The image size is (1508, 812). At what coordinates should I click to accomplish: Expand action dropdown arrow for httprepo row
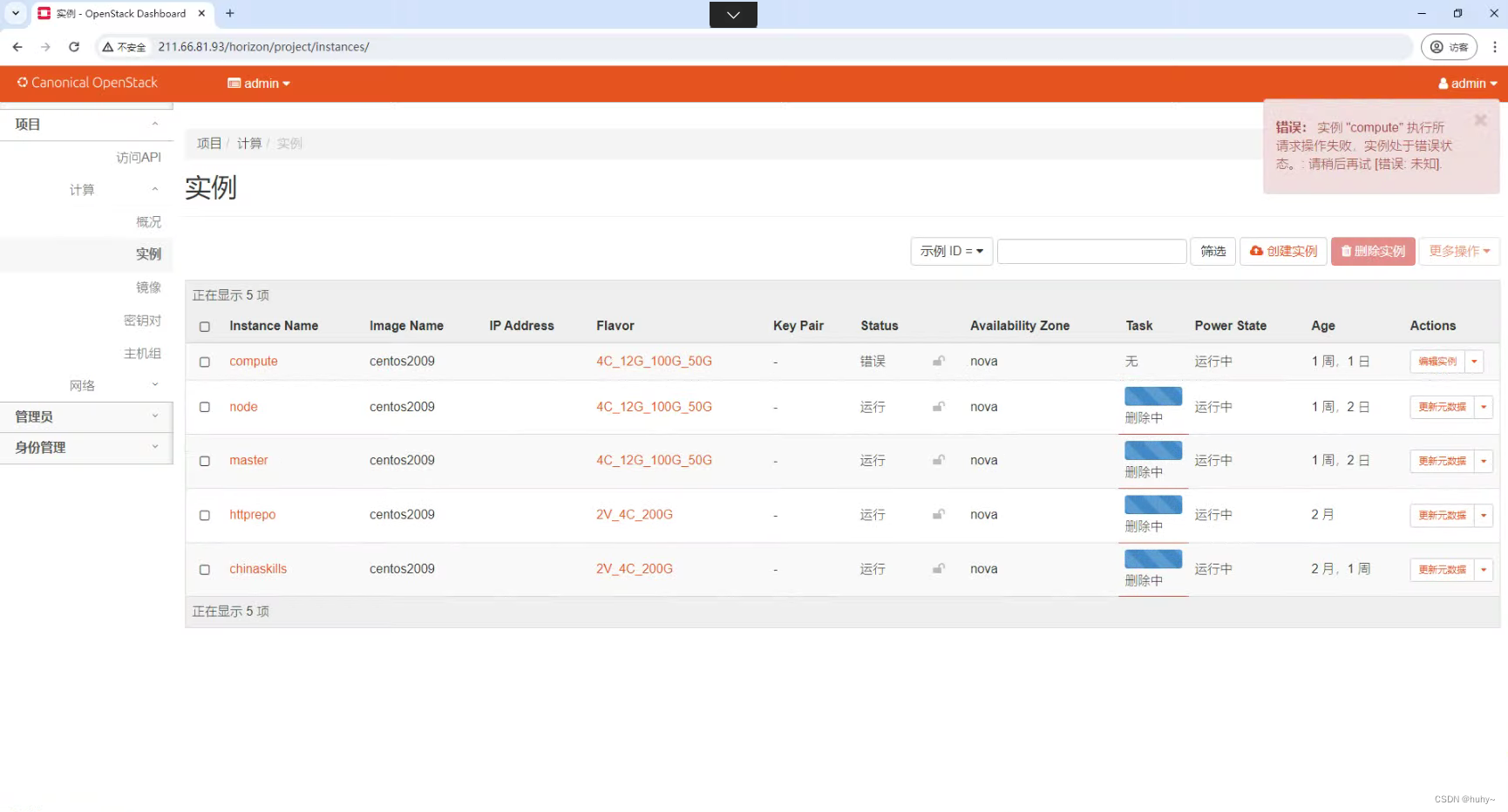[x=1484, y=515]
